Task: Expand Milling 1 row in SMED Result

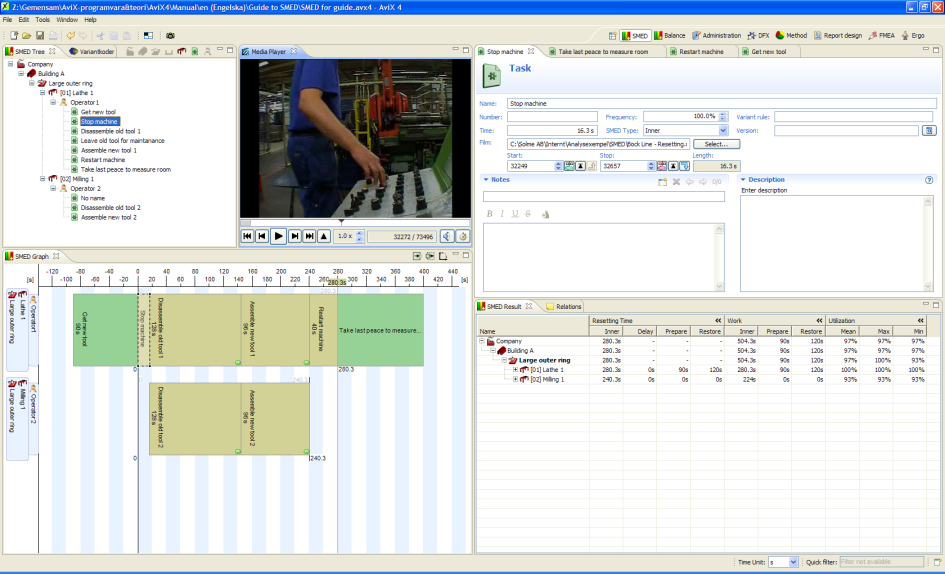Action: pyautogui.click(x=515, y=379)
